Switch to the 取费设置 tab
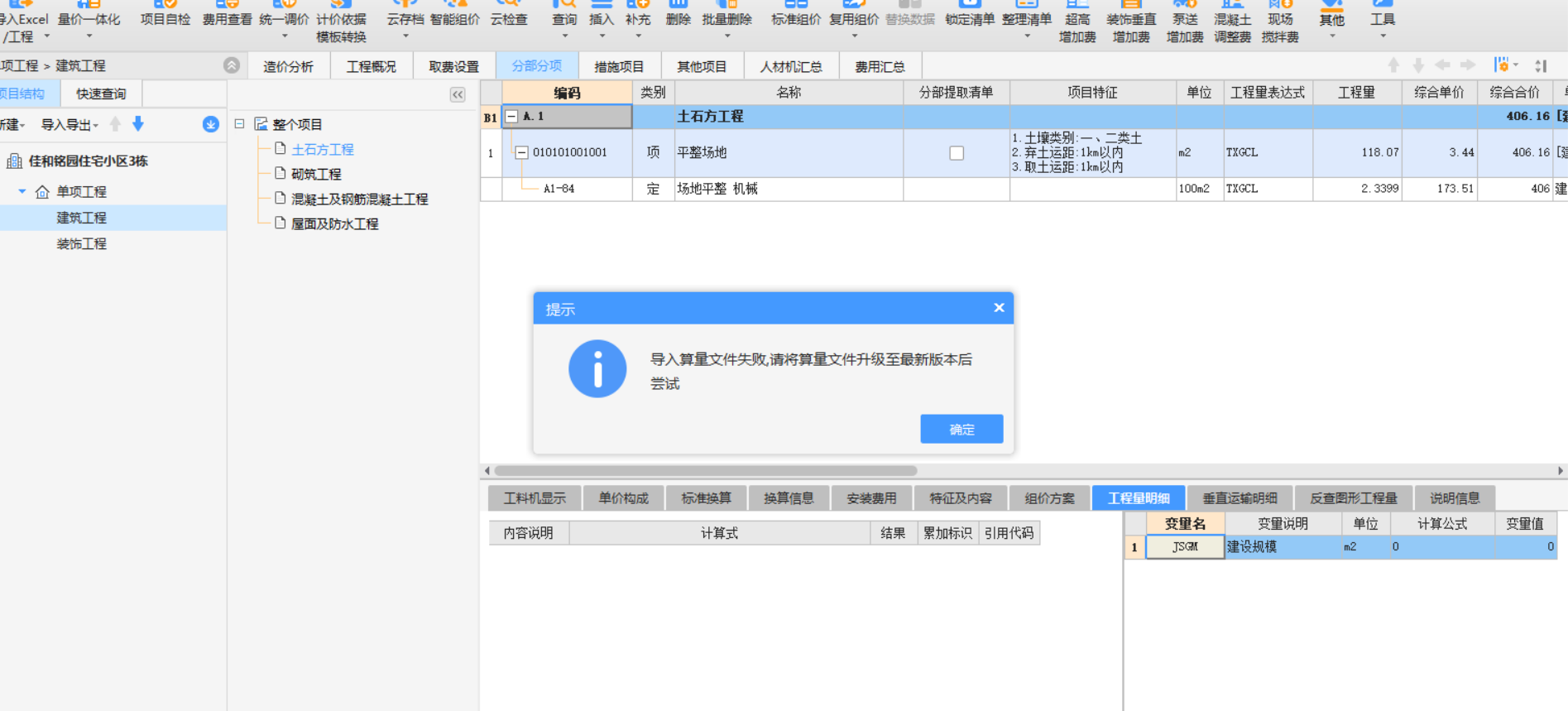This screenshot has width=1568, height=711. click(x=453, y=66)
